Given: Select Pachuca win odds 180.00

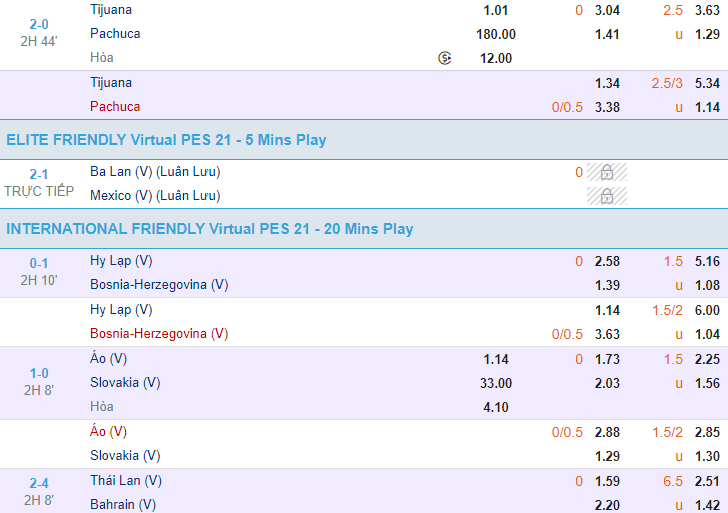Looking at the screenshot, I should (497, 34).
